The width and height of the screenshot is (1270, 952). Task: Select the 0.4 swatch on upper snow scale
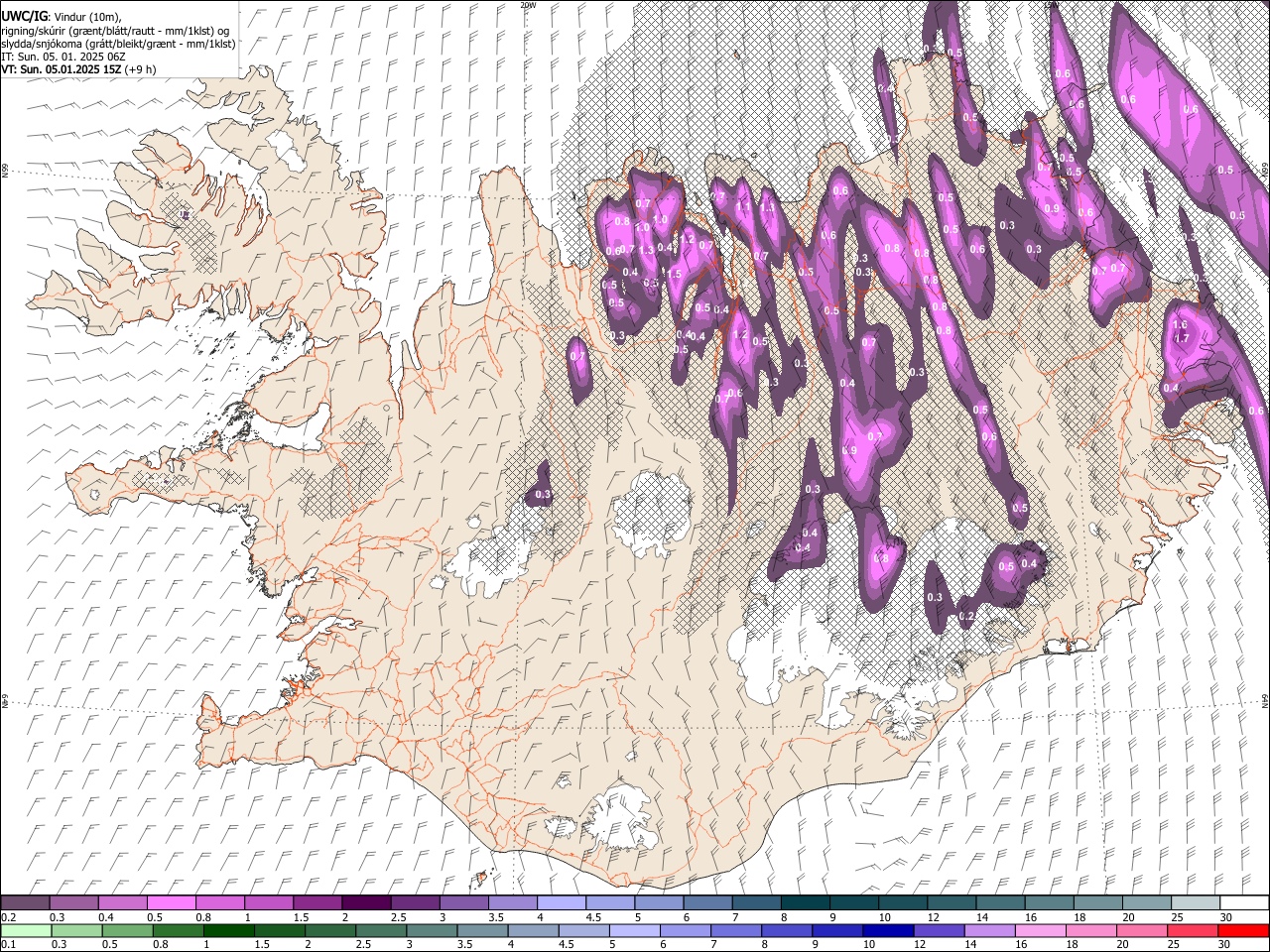[122, 902]
